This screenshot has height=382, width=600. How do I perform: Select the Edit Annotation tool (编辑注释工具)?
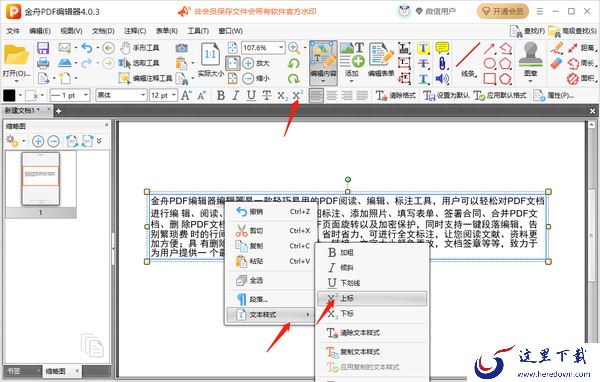pyautogui.click(x=145, y=78)
